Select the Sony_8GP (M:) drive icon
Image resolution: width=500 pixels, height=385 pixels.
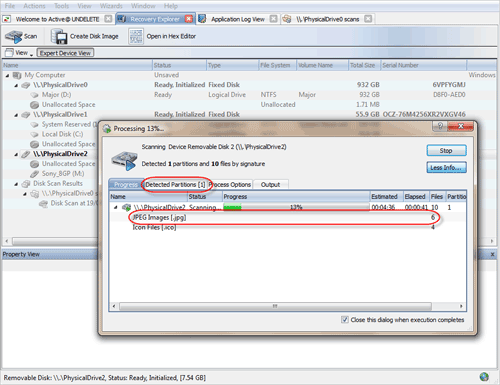click(34, 174)
